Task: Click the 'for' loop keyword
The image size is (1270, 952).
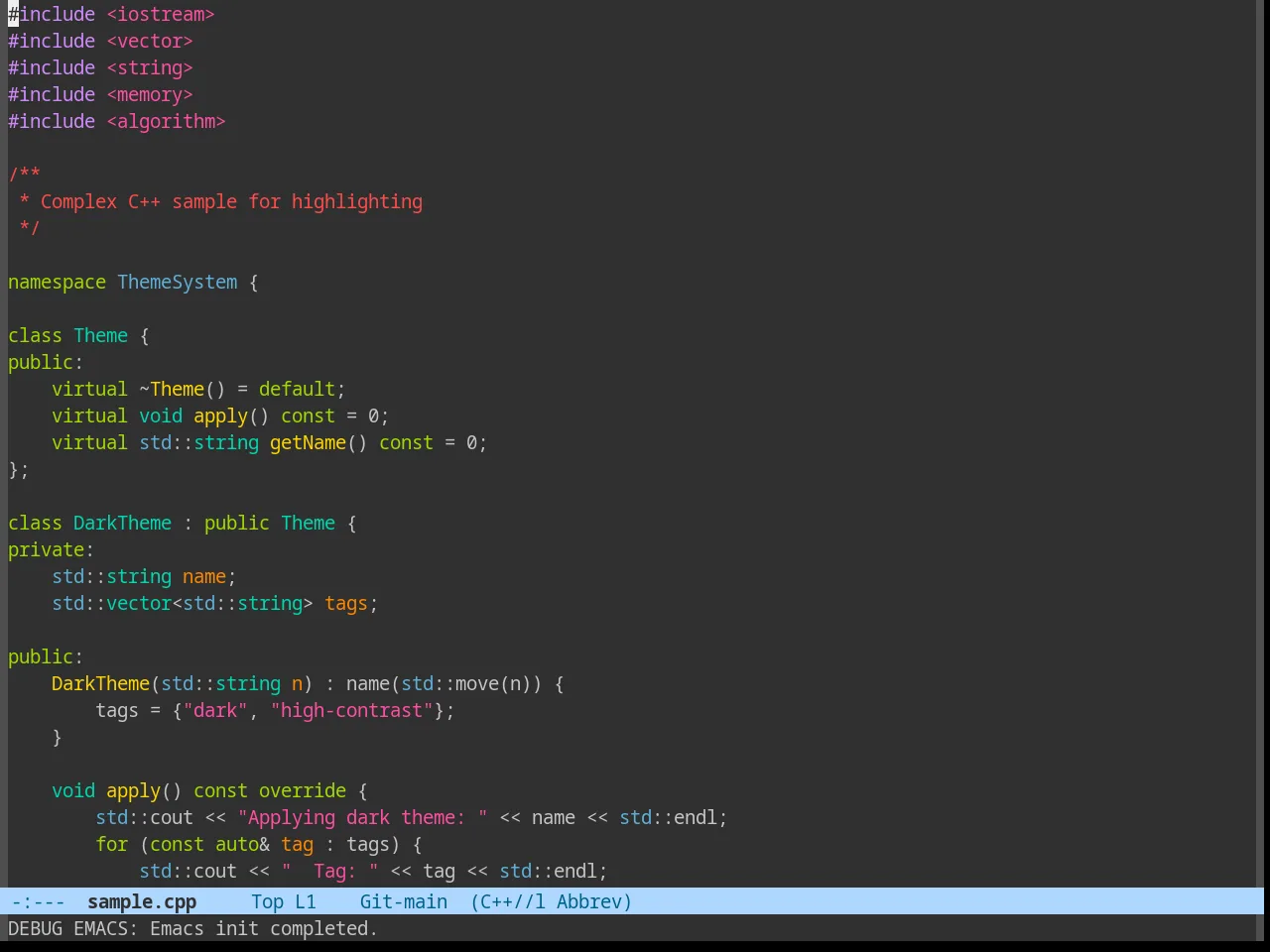Action: pyautogui.click(x=112, y=844)
